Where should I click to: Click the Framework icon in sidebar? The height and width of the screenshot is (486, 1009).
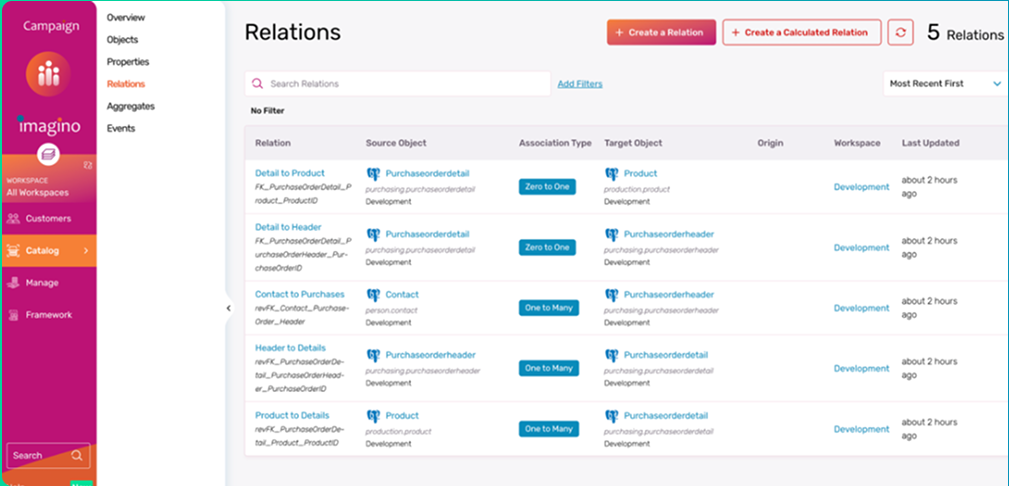click(14, 315)
